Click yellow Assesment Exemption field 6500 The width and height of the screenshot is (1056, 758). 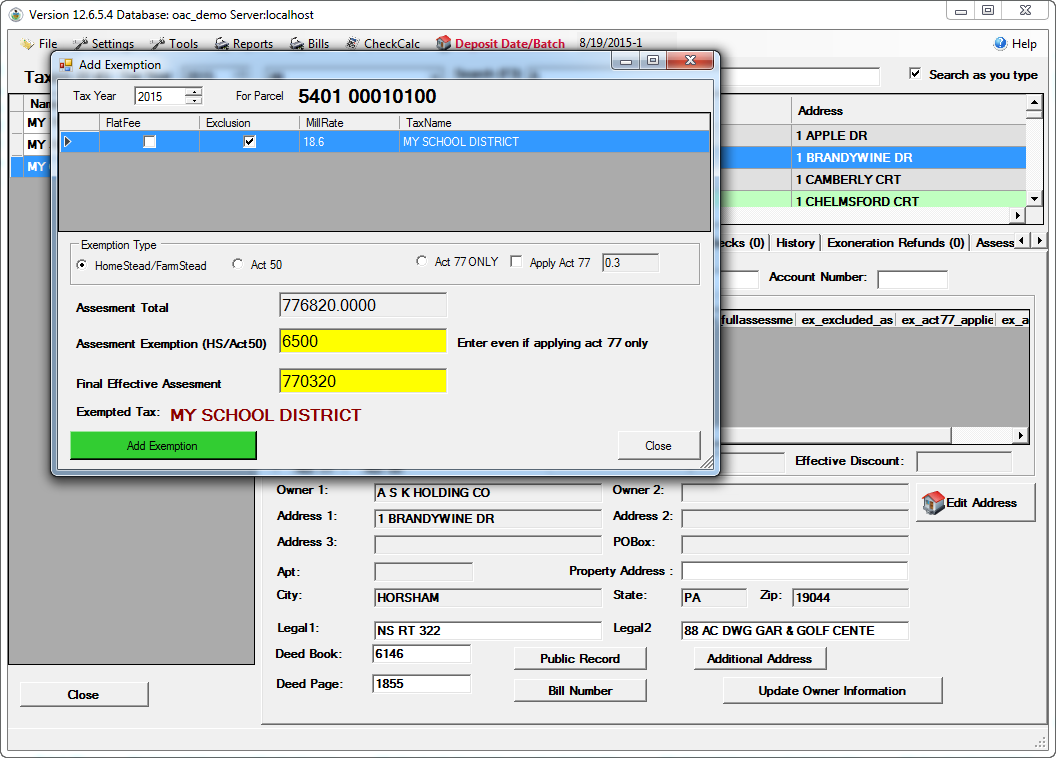click(363, 341)
